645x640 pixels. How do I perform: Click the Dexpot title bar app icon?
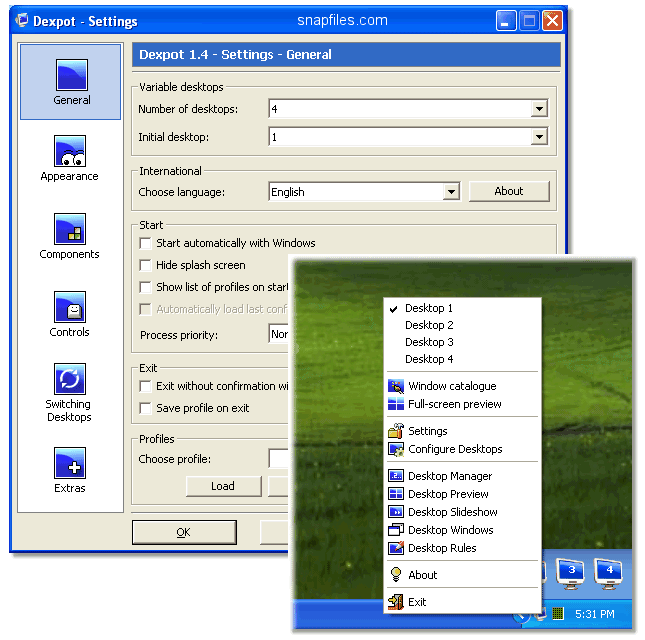(22, 20)
